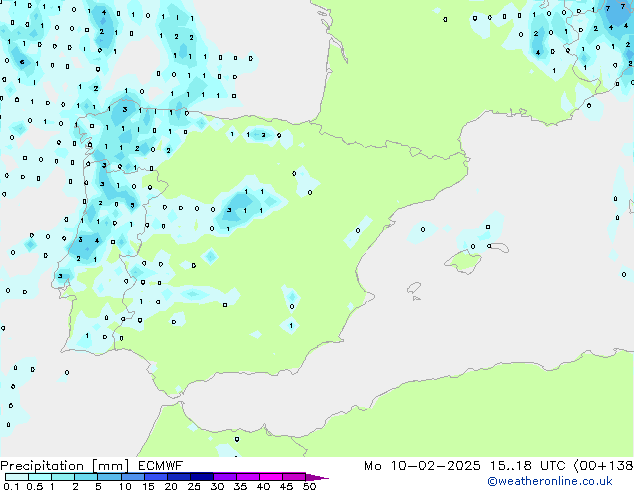This screenshot has height=490, width=634.
Task: Pick the 2–5 mm legend swatch
Action: [86, 477]
